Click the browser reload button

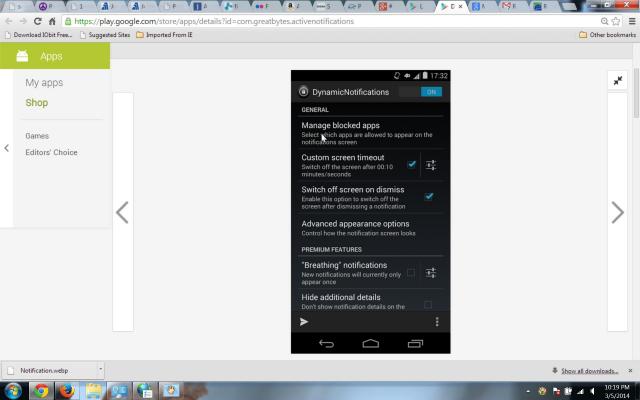tap(38, 20)
